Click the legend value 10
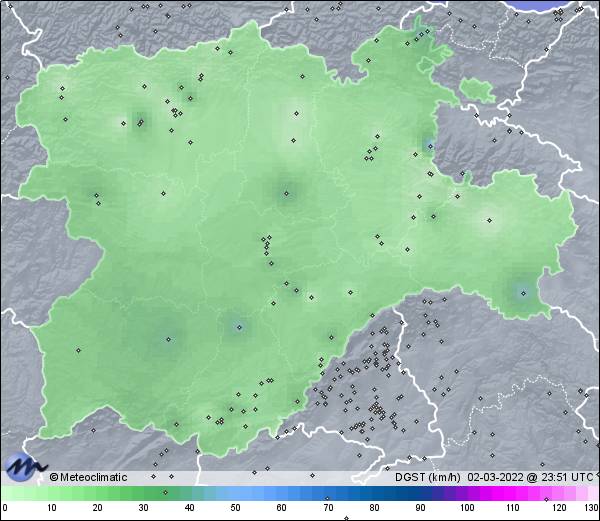 [51, 508]
